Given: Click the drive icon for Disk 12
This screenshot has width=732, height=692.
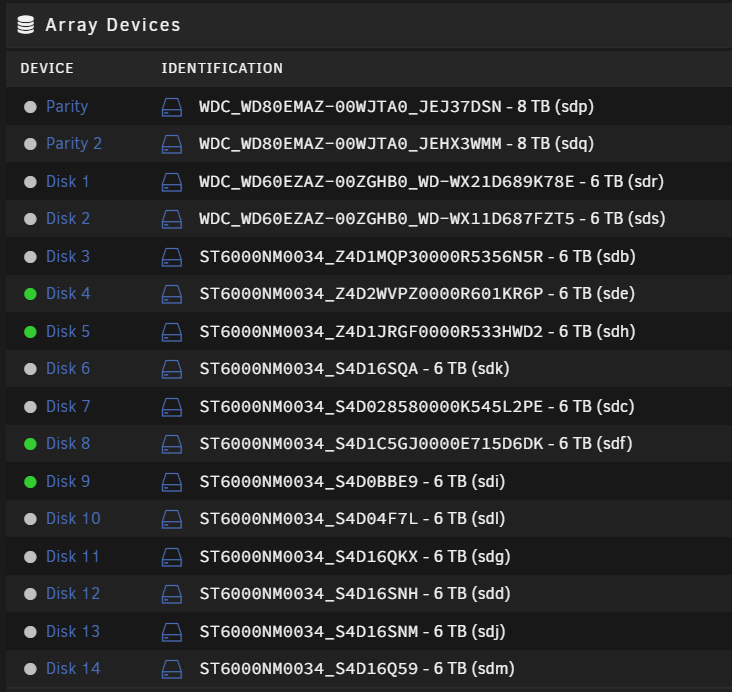Looking at the screenshot, I should (x=172, y=594).
